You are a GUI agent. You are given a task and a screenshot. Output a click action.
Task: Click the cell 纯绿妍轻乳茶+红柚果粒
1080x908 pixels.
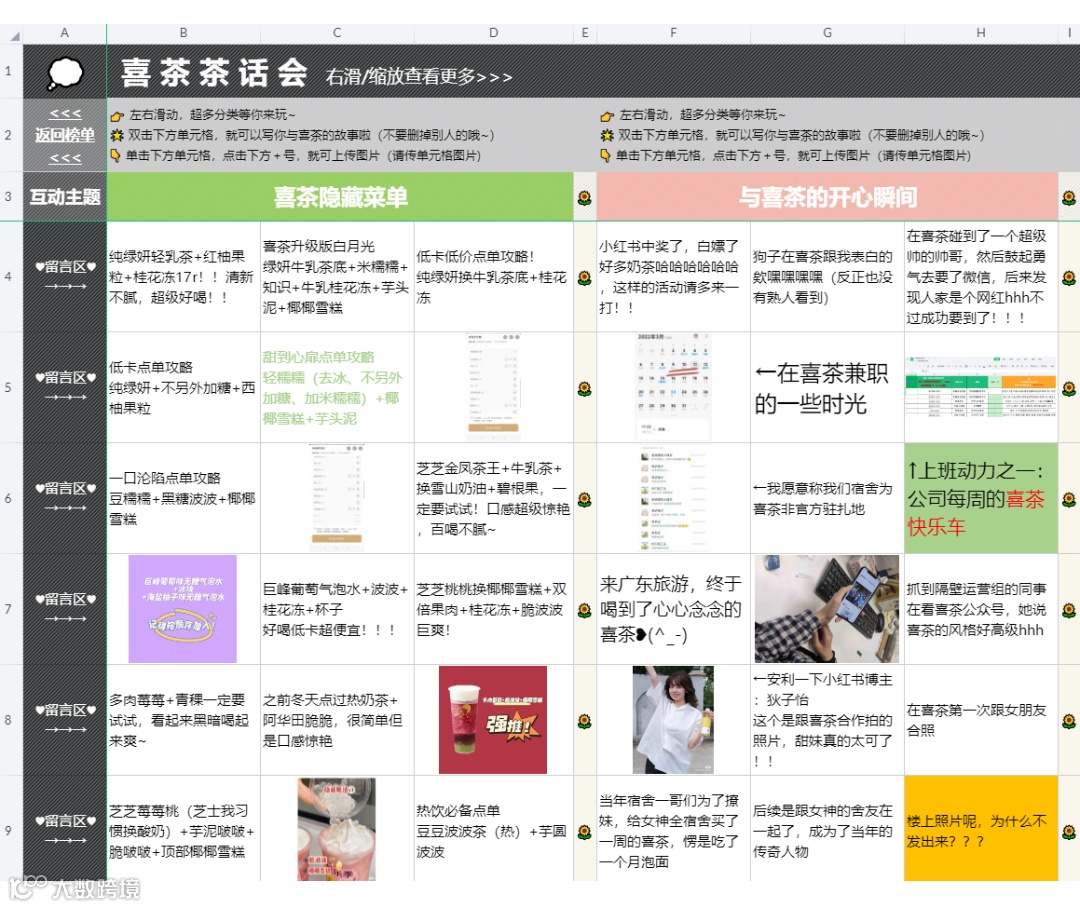(x=184, y=277)
